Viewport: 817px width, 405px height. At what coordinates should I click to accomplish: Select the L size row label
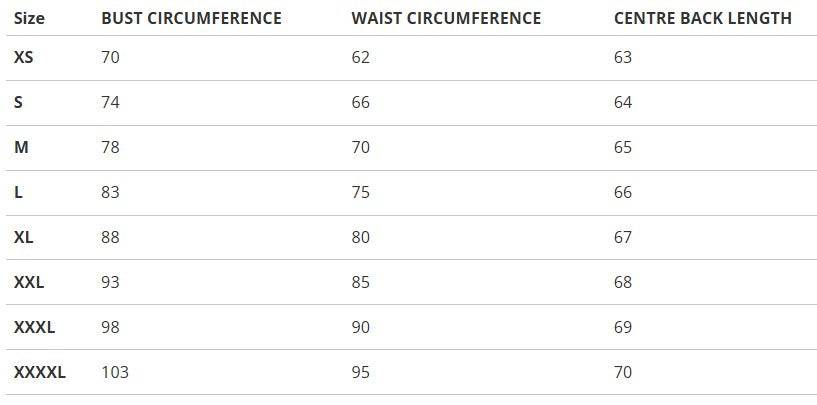19,192
